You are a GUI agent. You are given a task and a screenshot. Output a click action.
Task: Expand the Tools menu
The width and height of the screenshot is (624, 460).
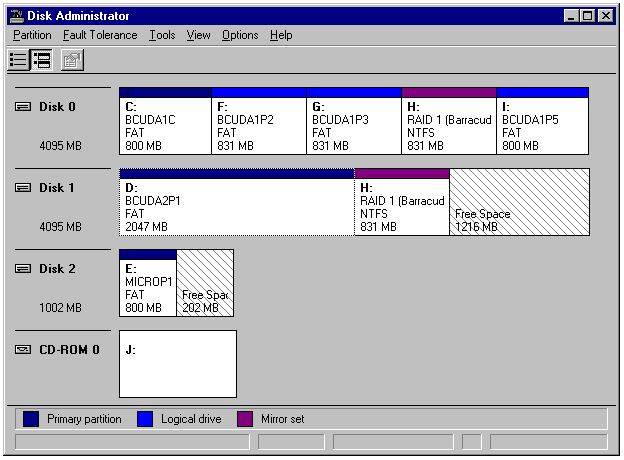162,35
